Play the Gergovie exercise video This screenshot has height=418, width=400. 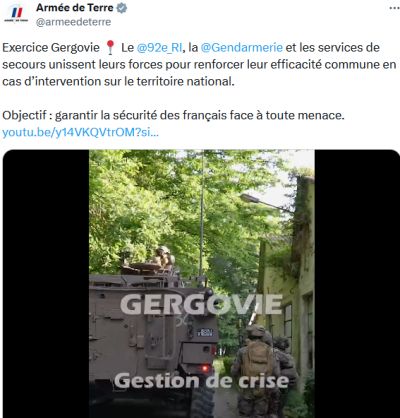pyautogui.click(x=201, y=284)
